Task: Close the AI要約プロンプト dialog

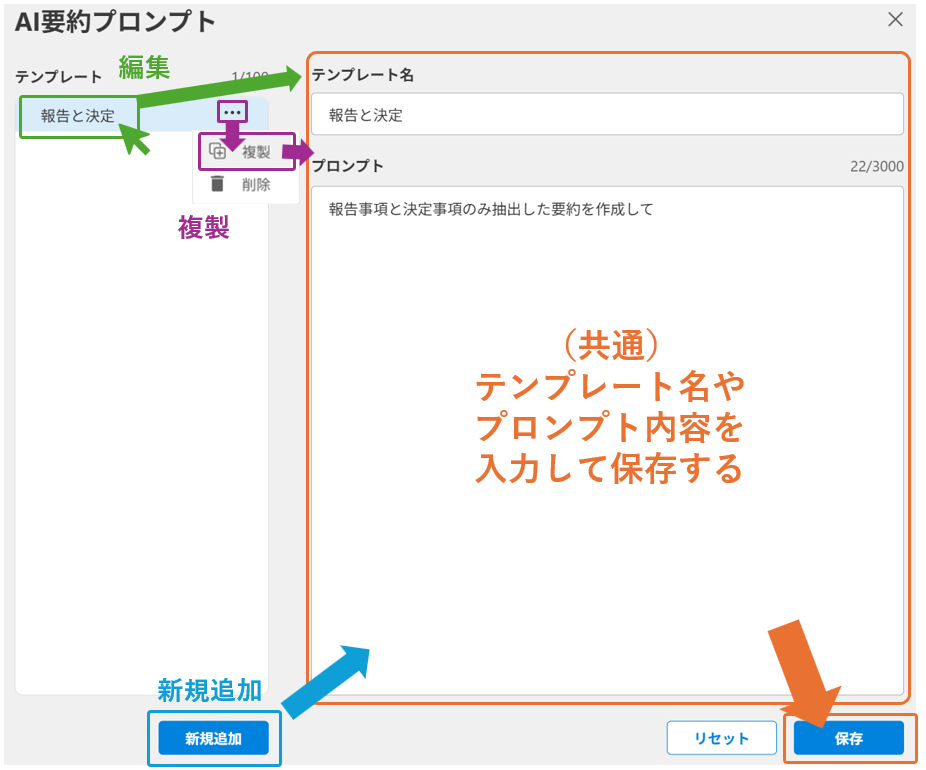Action: pyautogui.click(x=895, y=19)
